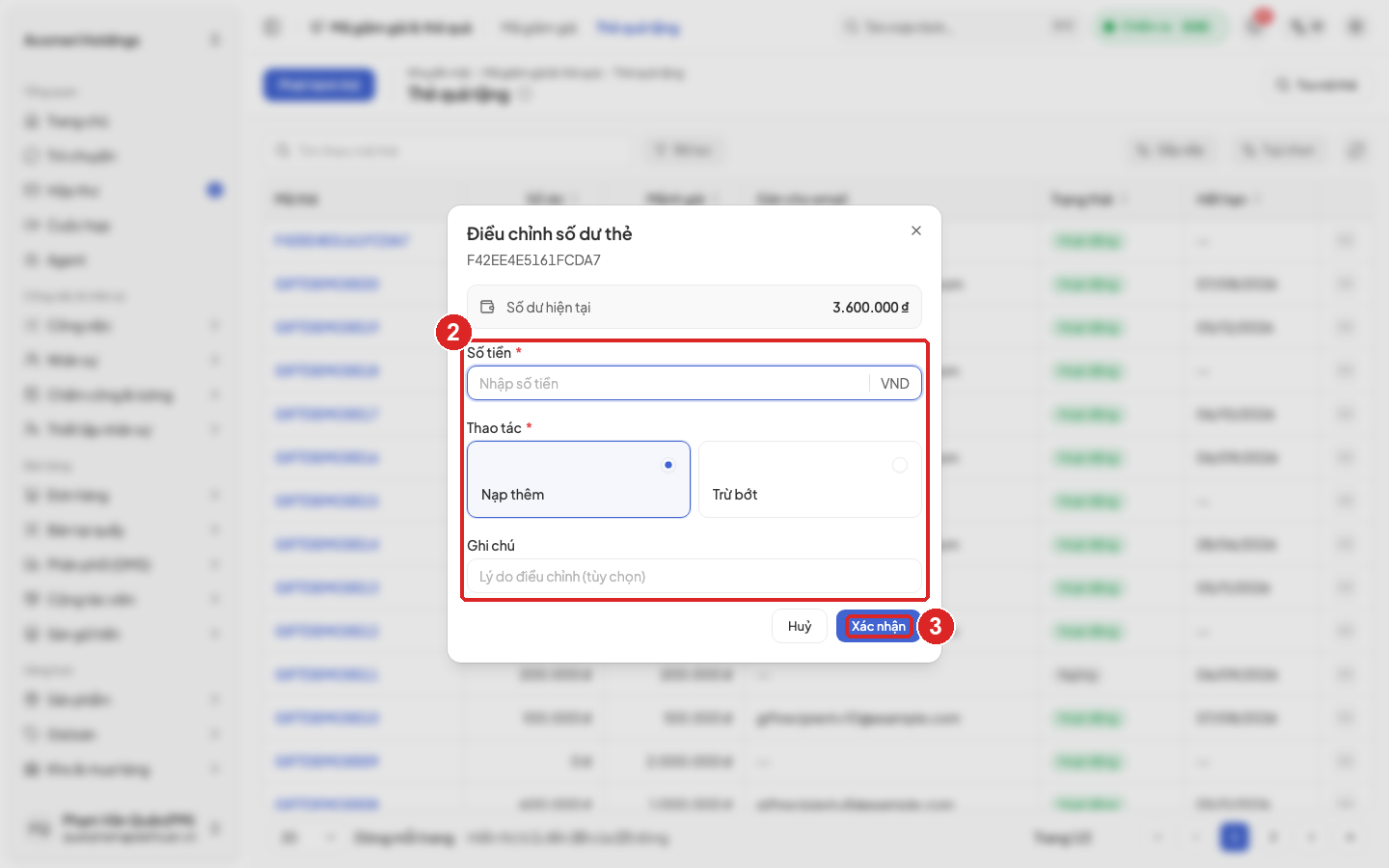Focus the Nhập số tiền amount field
This screenshot has width=1389, height=868.
point(694,383)
